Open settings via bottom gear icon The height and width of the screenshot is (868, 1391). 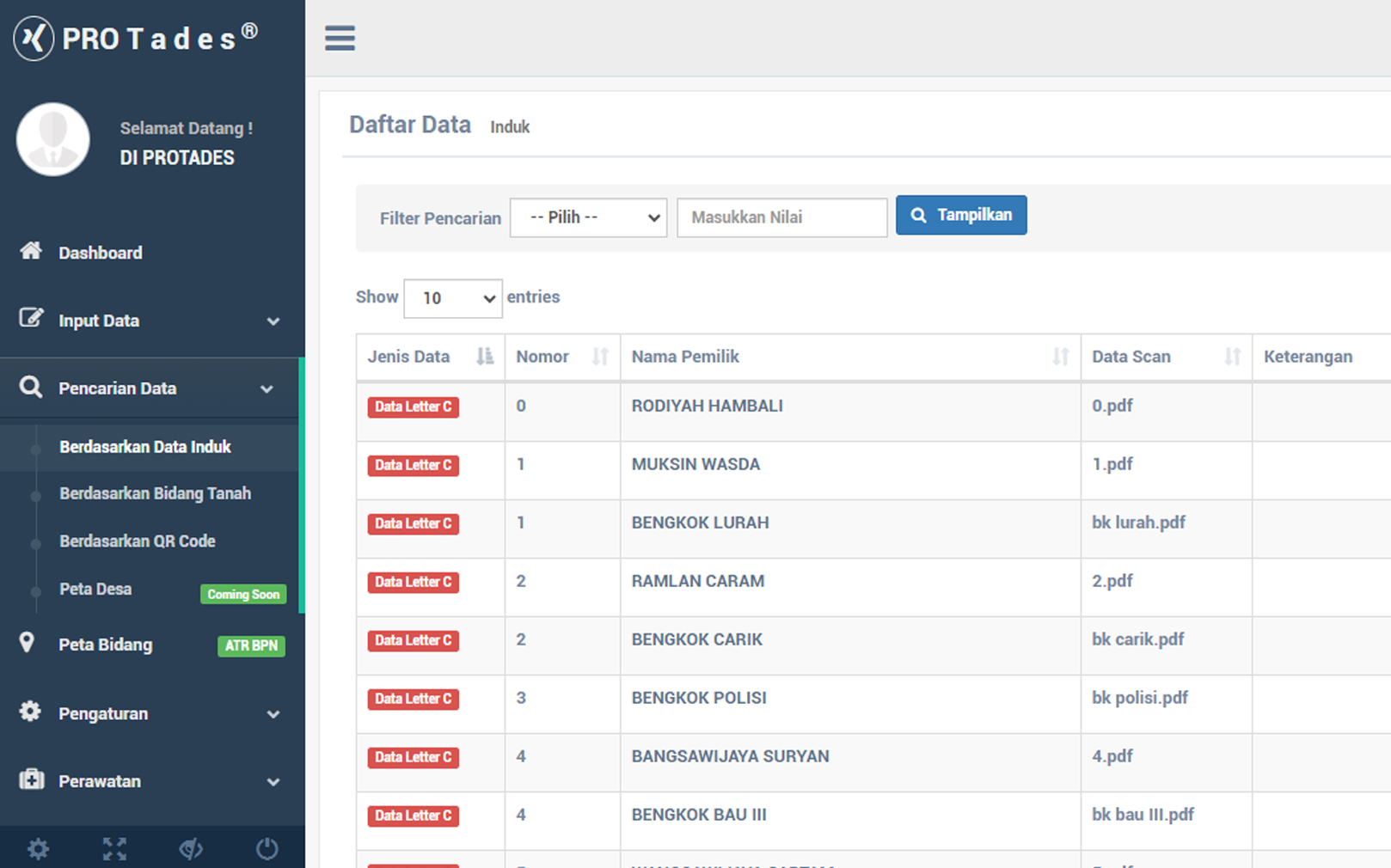[x=38, y=849]
